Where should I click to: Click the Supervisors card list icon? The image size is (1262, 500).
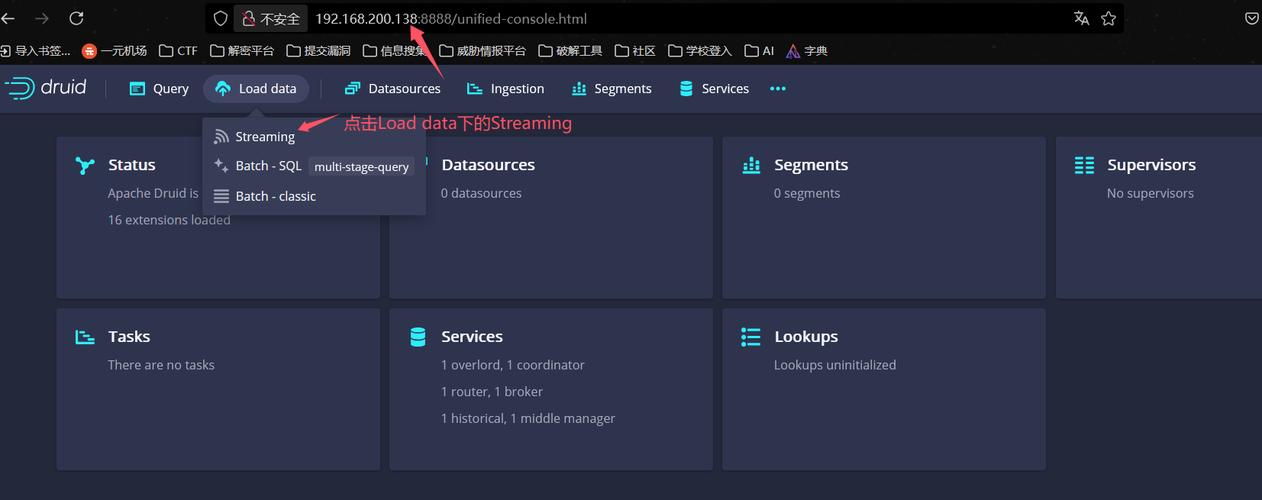pos(1084,165)
